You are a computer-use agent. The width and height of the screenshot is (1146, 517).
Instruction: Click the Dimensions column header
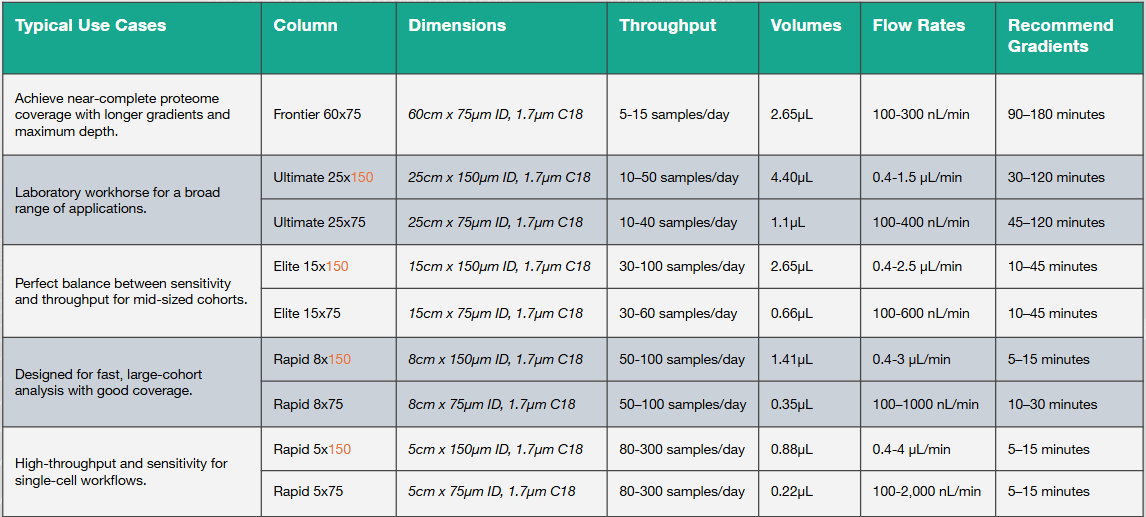coord(457,26)
